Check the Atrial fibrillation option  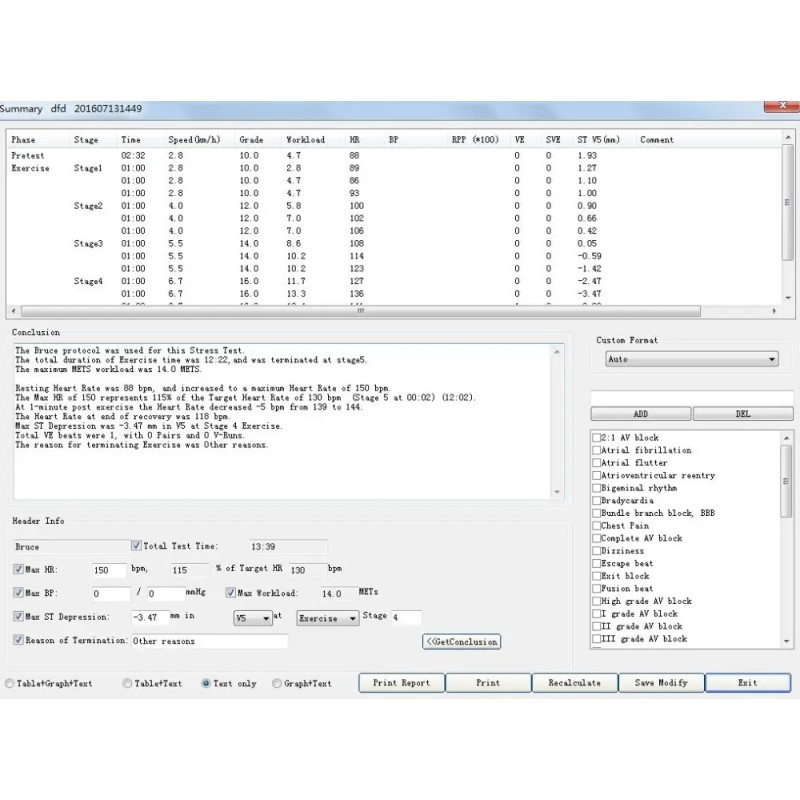(597, 451)
